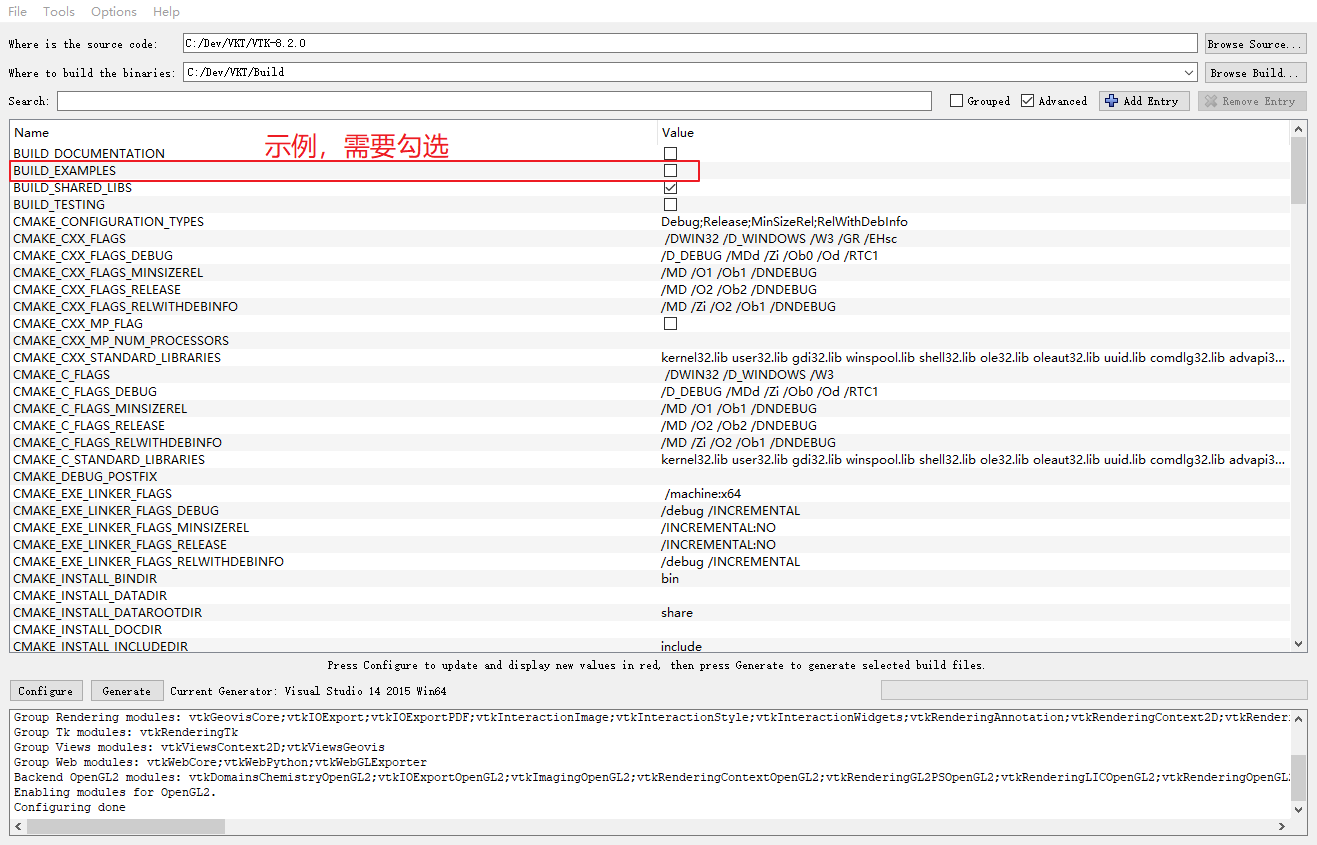Viewport: 1317px width, 845px height.
Task: Click the progress bar next to generator
Action: click(x=1094, y=690)
